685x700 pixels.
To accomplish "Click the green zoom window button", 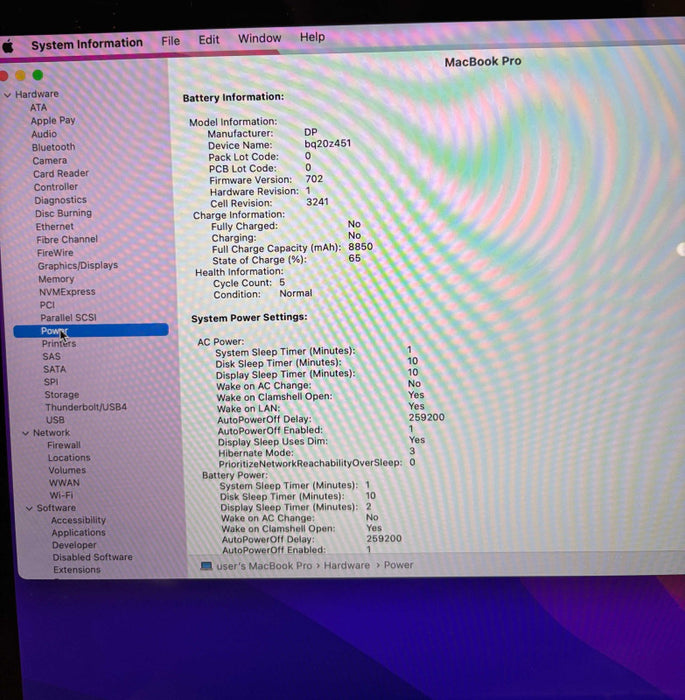I will pos(38,75).
